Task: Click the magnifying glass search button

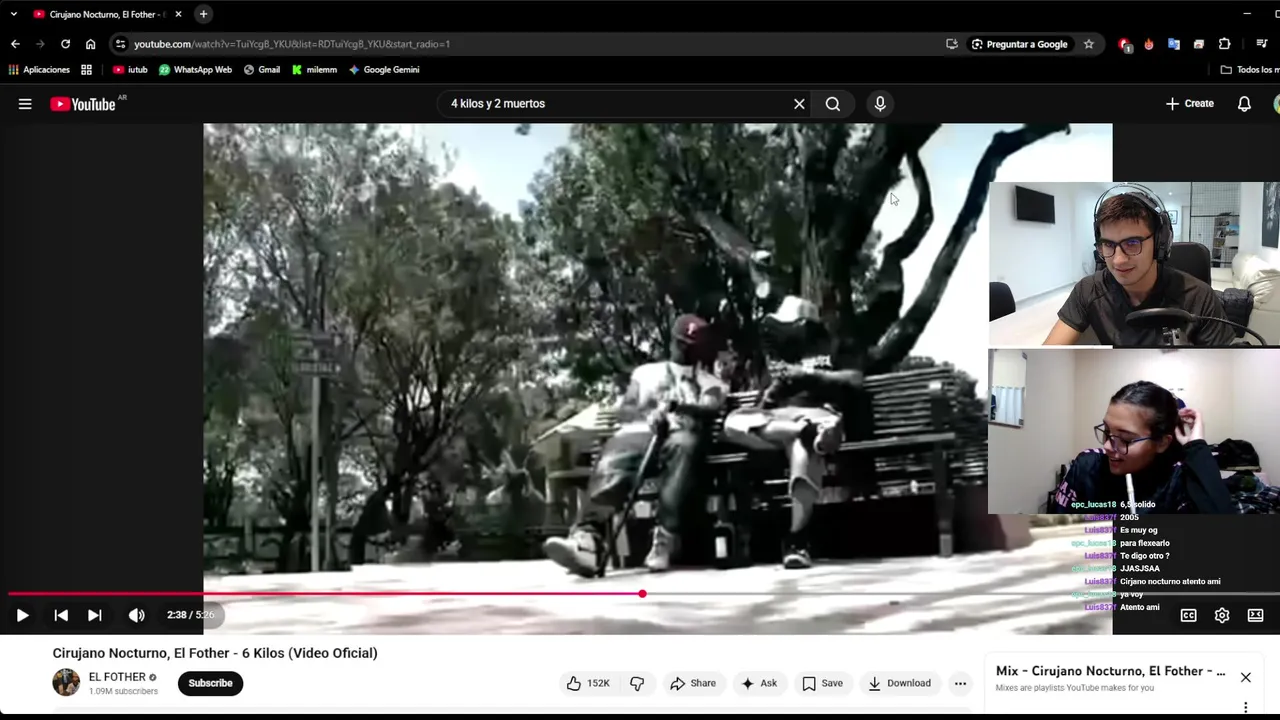Action: click(833, 104)
